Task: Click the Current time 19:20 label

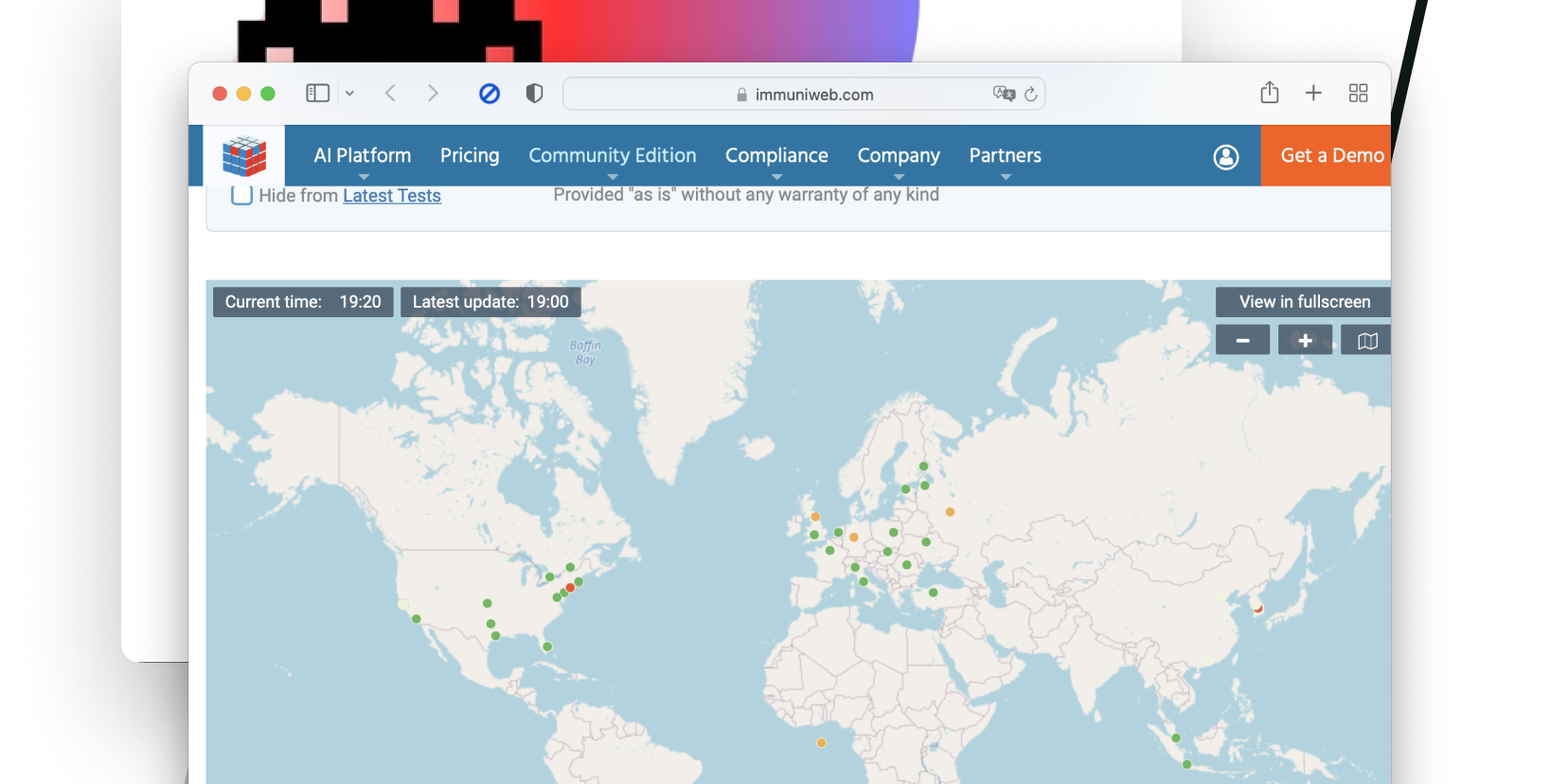Action: click(303, 302)
